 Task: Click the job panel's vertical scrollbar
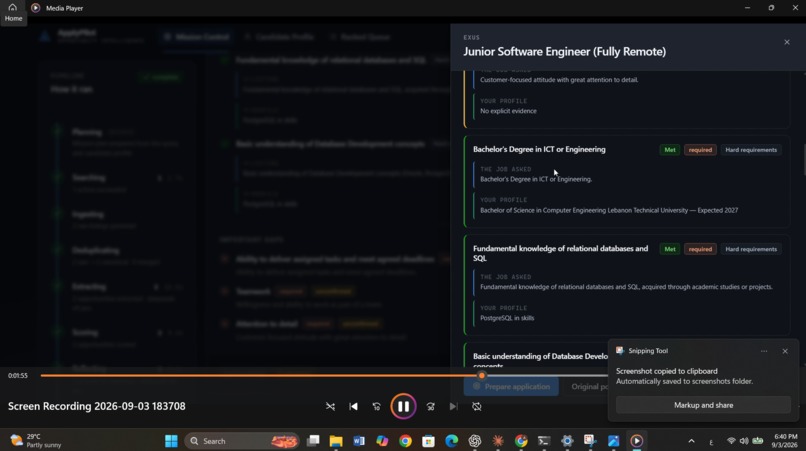tap(804, 159)
